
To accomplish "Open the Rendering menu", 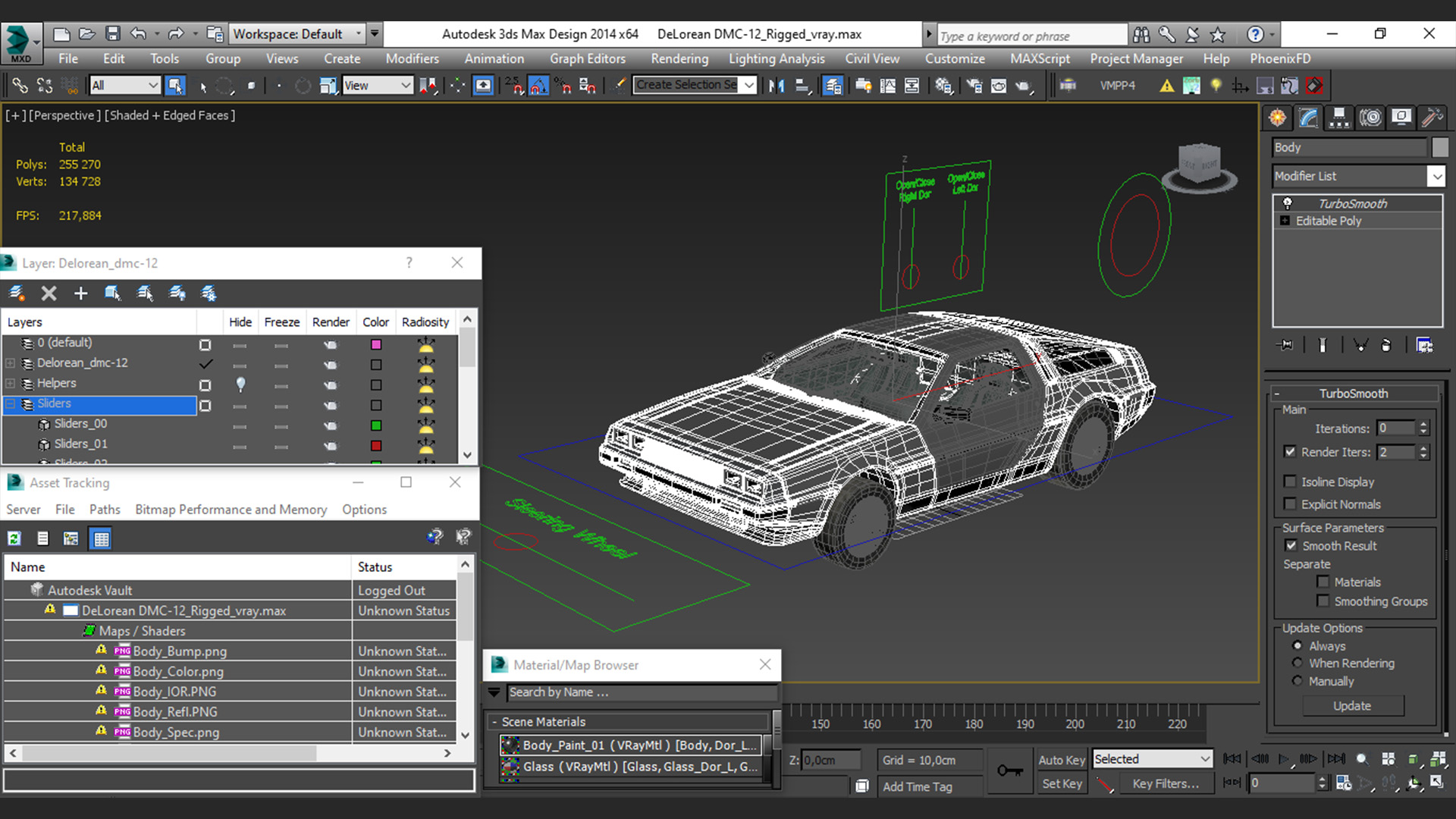I will [x=679, y=58].
